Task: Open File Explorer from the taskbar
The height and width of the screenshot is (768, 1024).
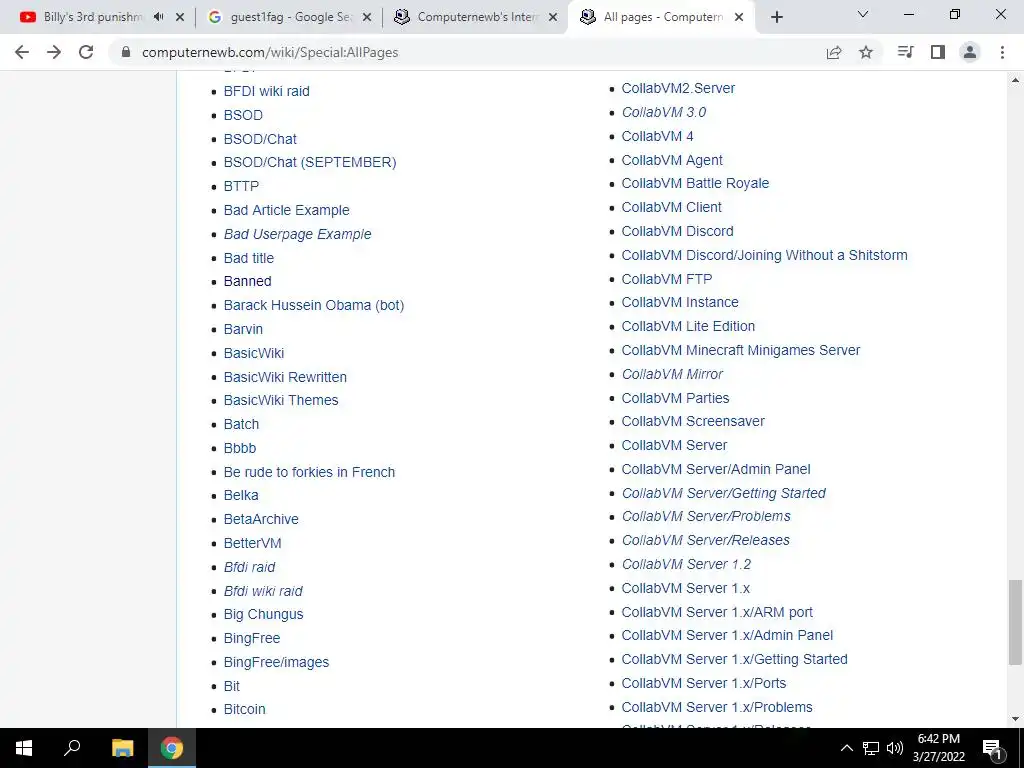Action: click(x=122, y=748)
